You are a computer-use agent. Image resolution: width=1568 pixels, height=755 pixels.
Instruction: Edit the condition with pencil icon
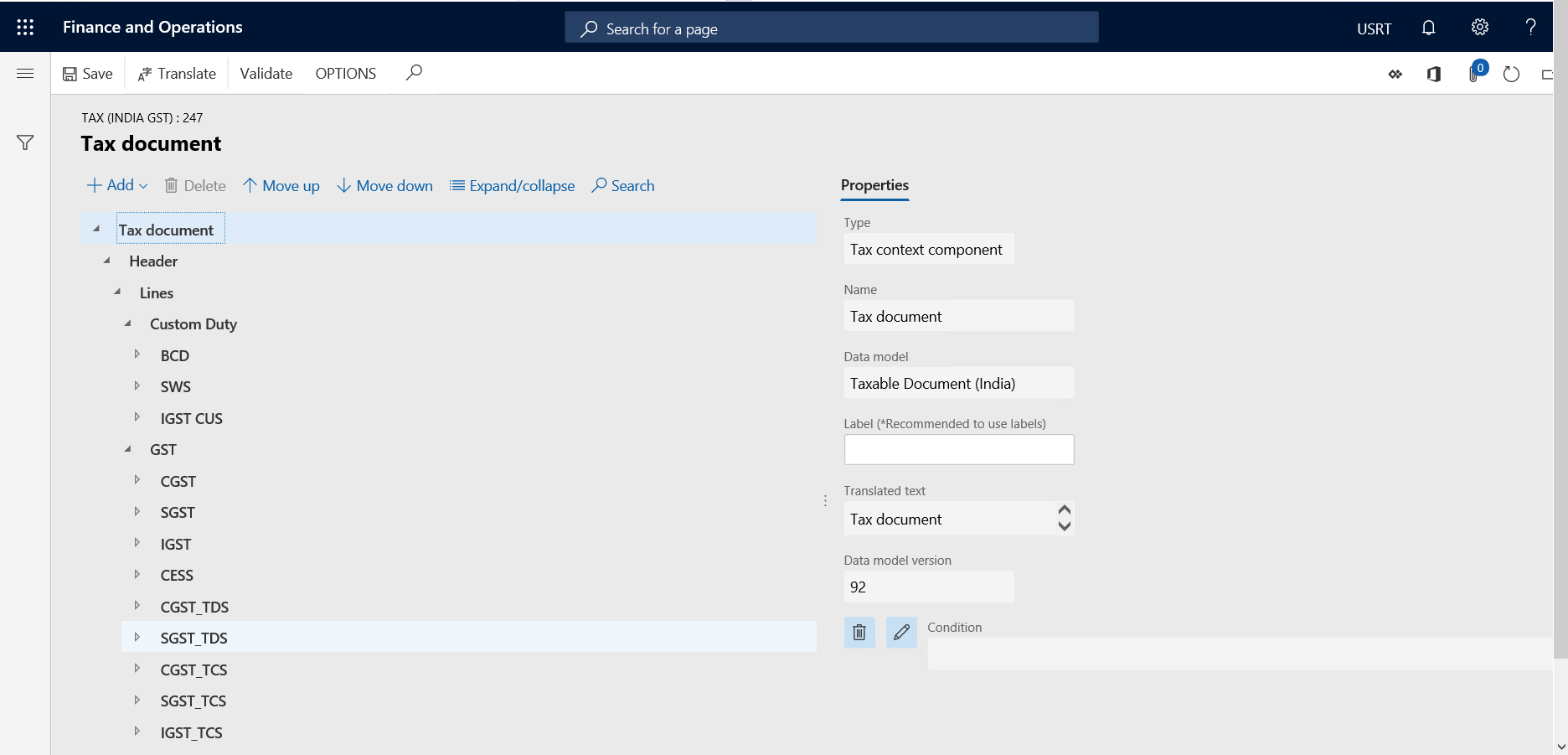coord(901,633)
